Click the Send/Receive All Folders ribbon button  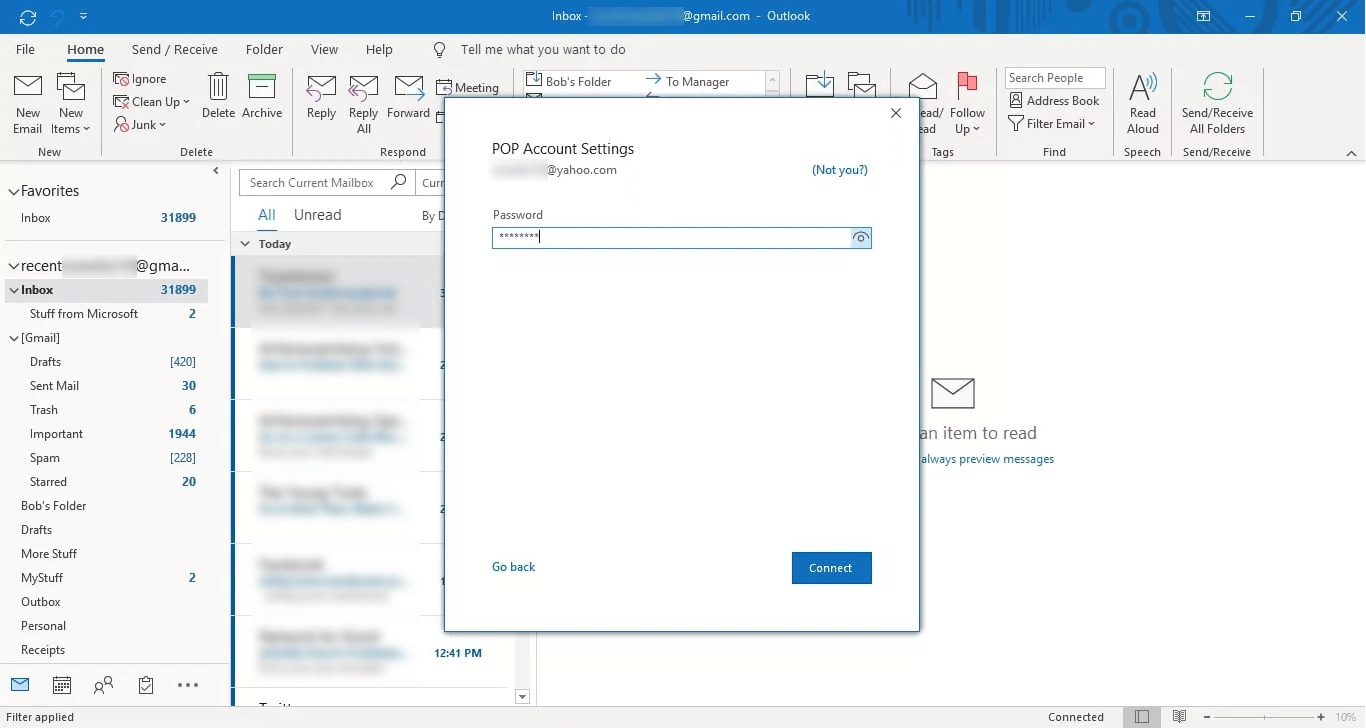(x=1217, y=104)
